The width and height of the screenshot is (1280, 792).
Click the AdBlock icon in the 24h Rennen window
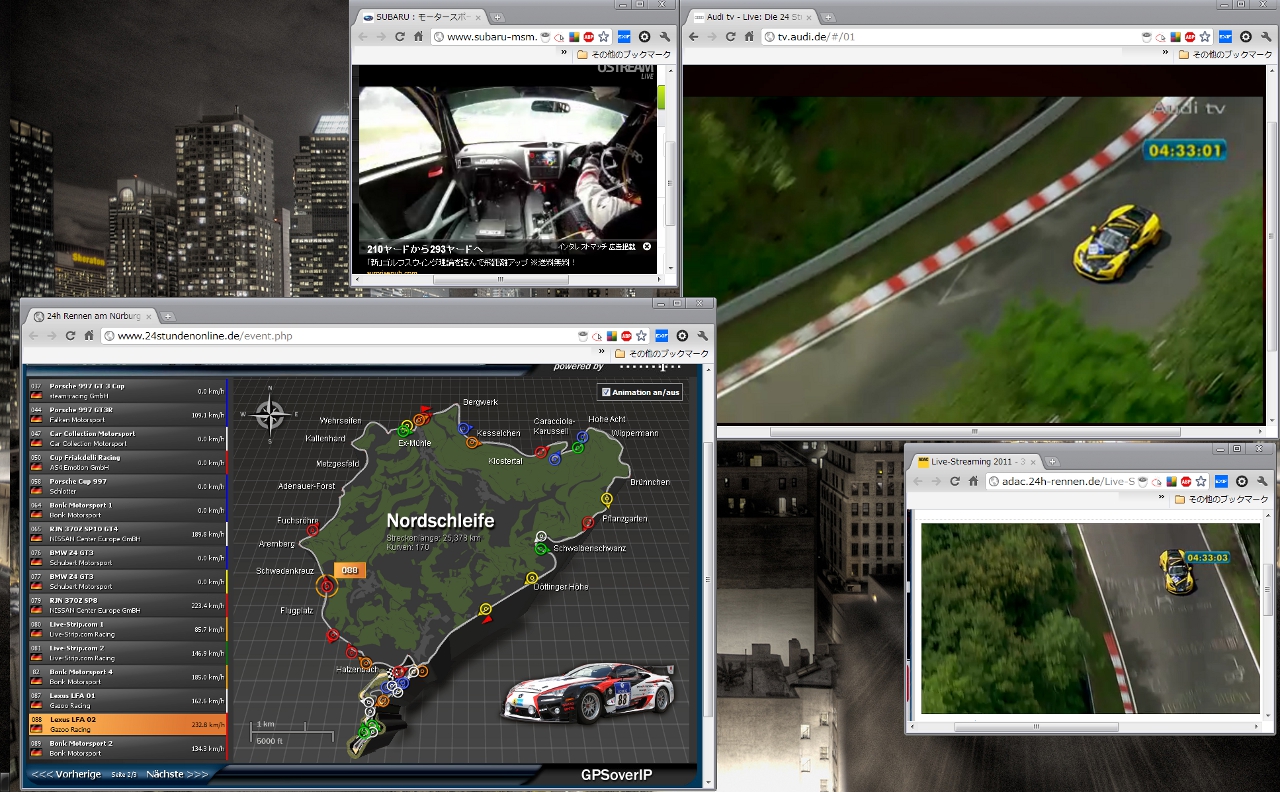(626, 335)
